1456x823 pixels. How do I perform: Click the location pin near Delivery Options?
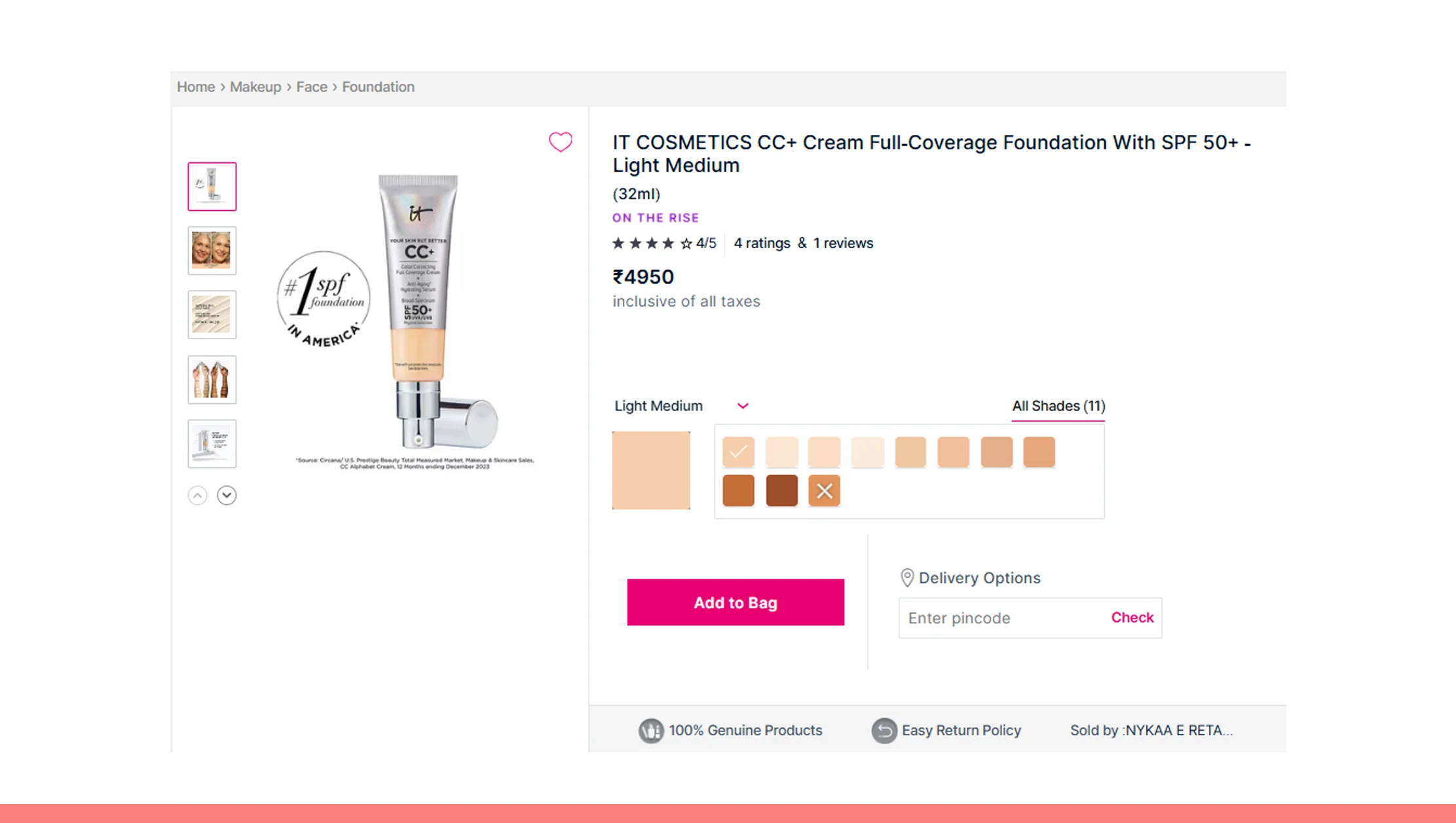pos(906,577)
